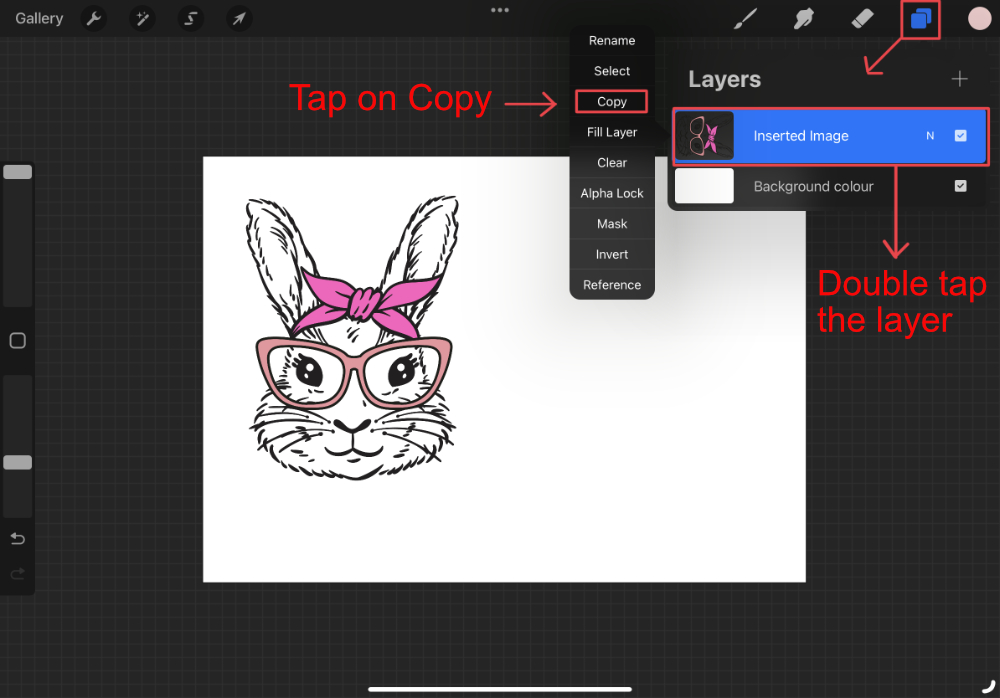Select the Eraser tool
The image size is (1000, 698).
point(862,18)
